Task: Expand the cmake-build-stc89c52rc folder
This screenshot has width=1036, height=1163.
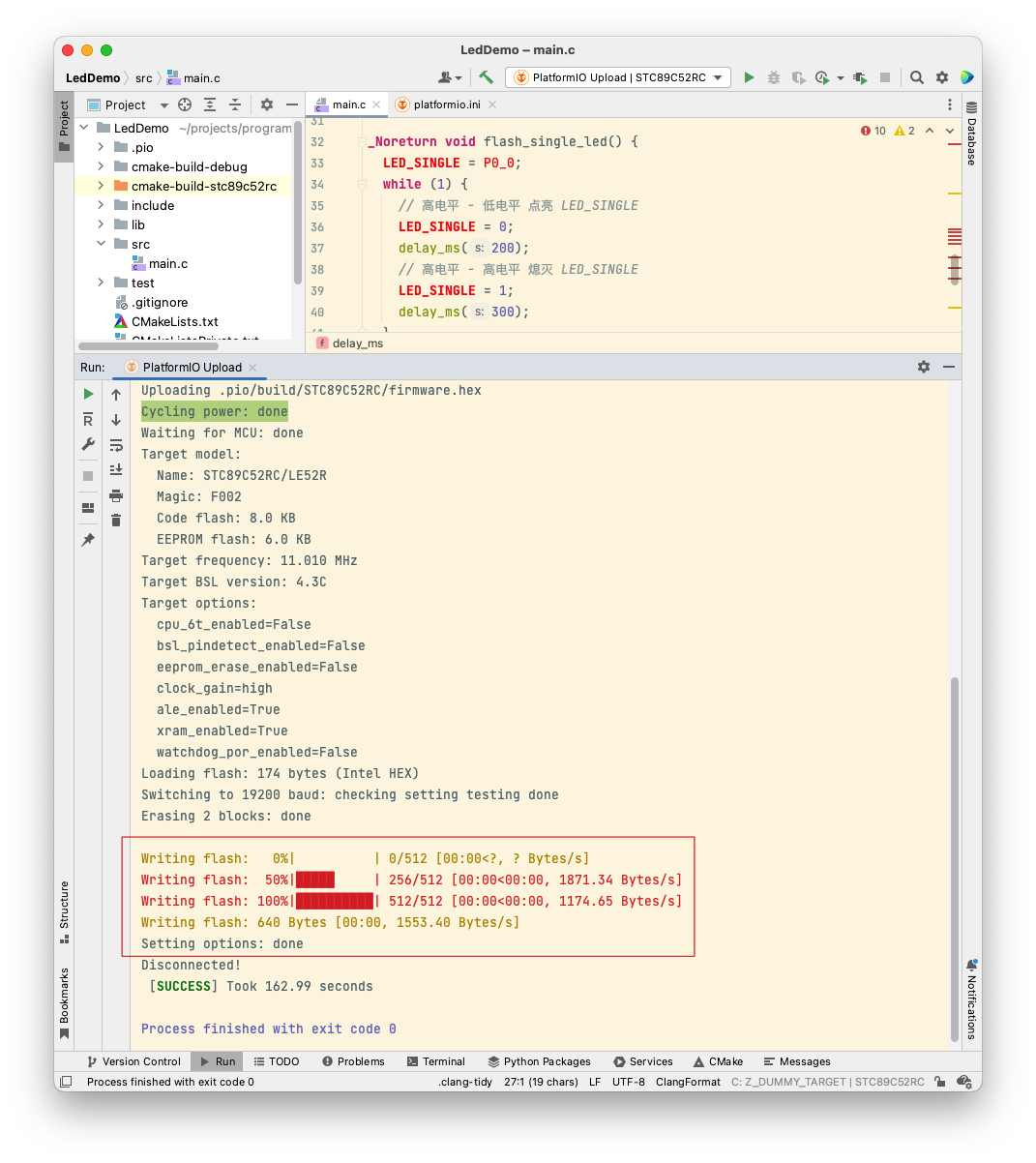Action: 101,186
